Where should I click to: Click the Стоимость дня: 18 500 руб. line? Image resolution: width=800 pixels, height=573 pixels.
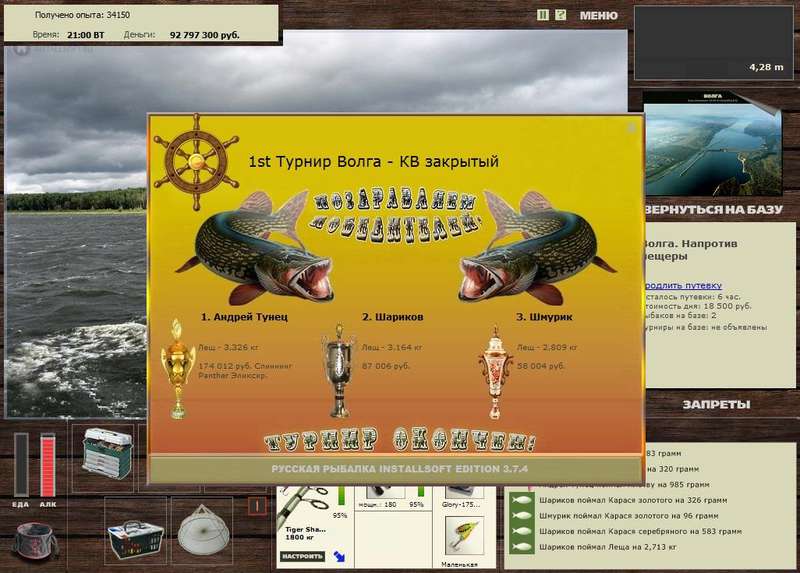coord(697,306)
